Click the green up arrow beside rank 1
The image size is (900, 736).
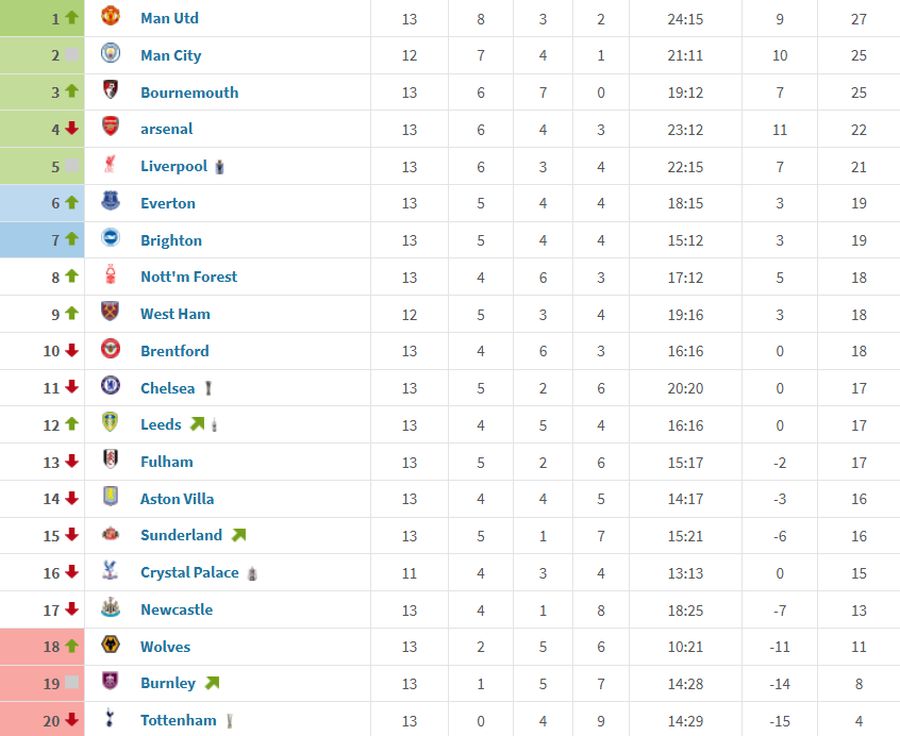click(x=72, y=18)
